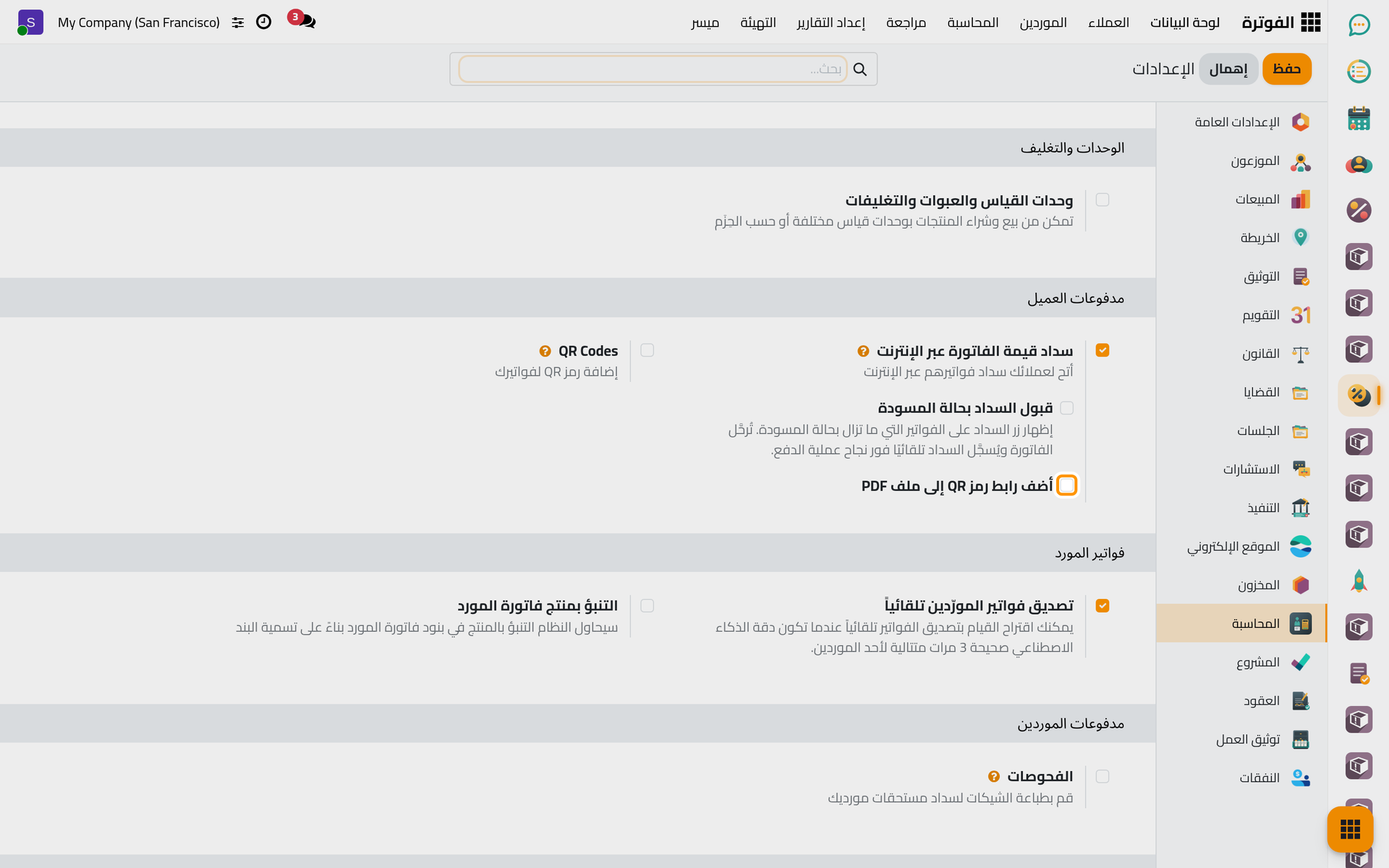Enable التنبؤ بمنتج فاتورة المورد checkbox
This screenshot has width=1389, height=868.
click(x=647, y=605)
